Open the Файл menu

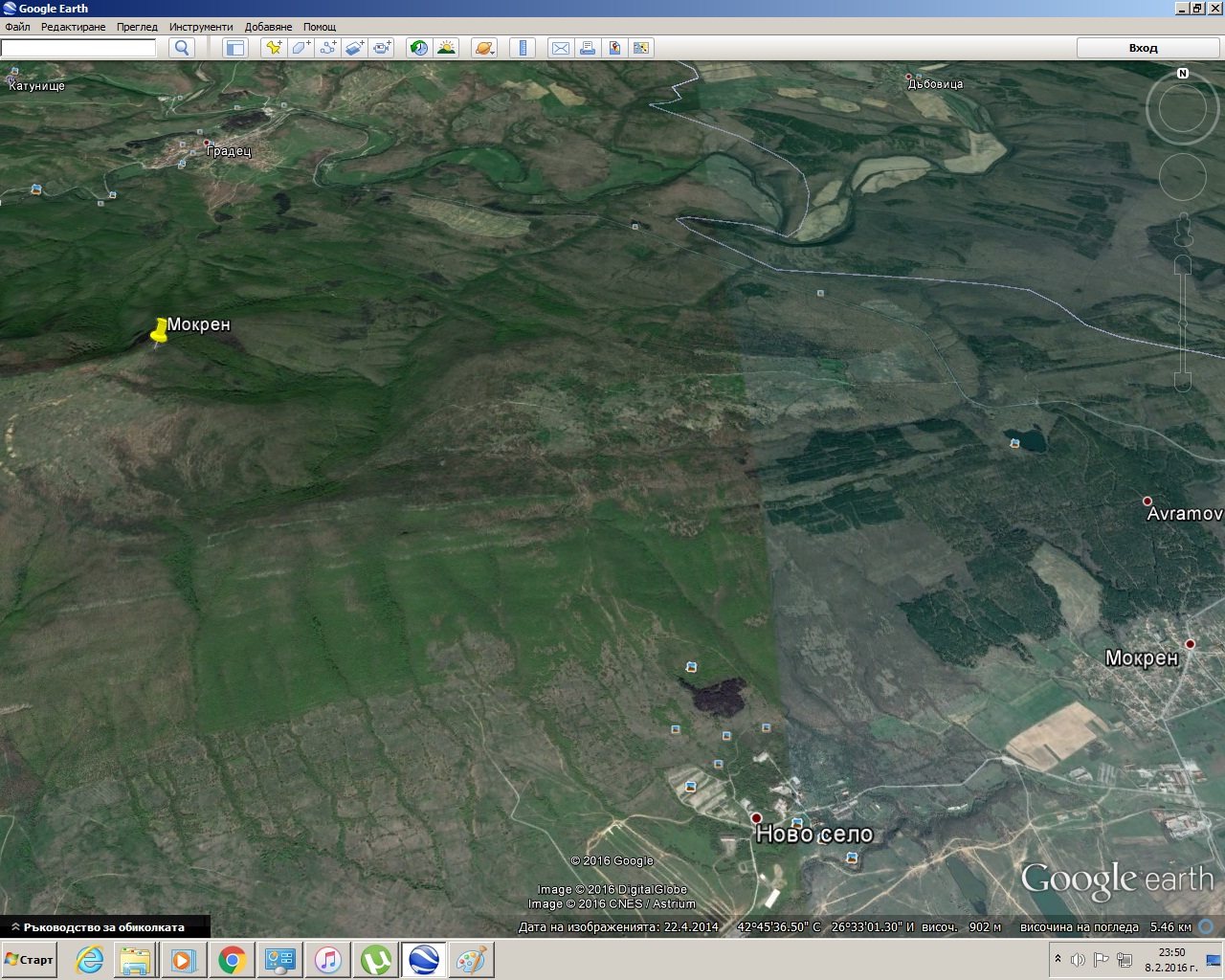click(x=17, y=27)
